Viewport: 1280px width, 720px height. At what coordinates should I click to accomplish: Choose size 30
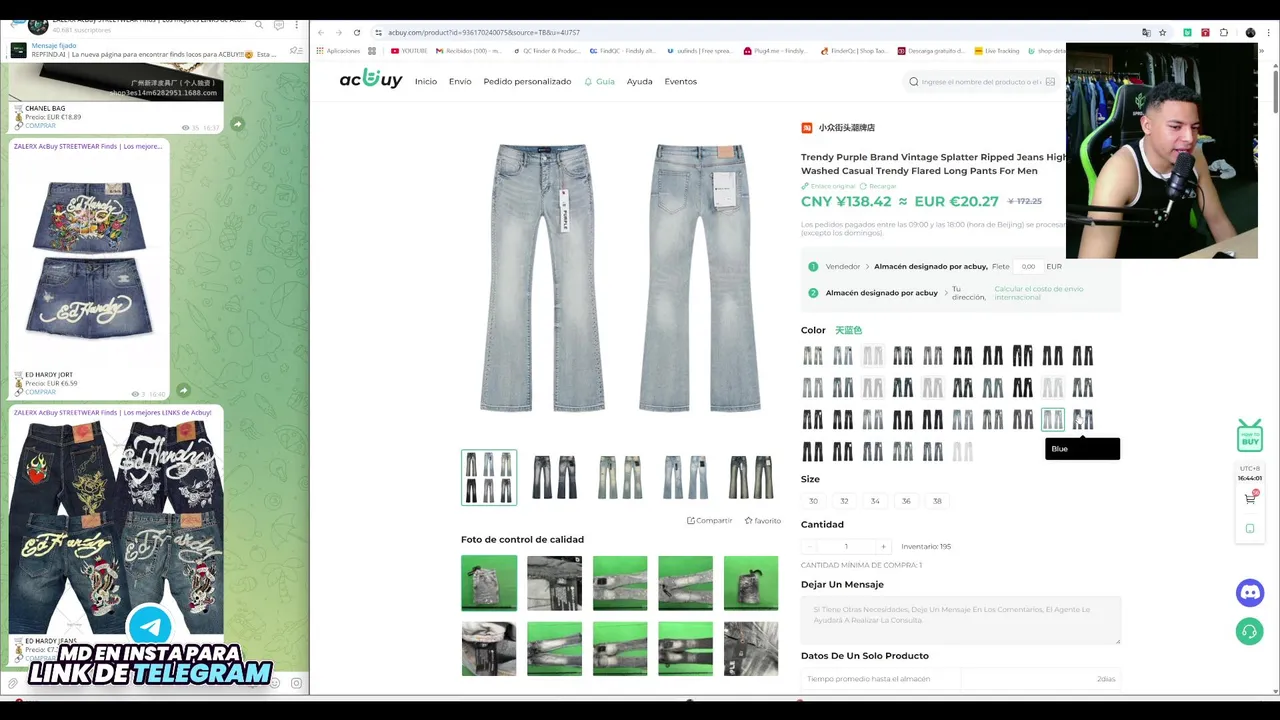point(813,501)
